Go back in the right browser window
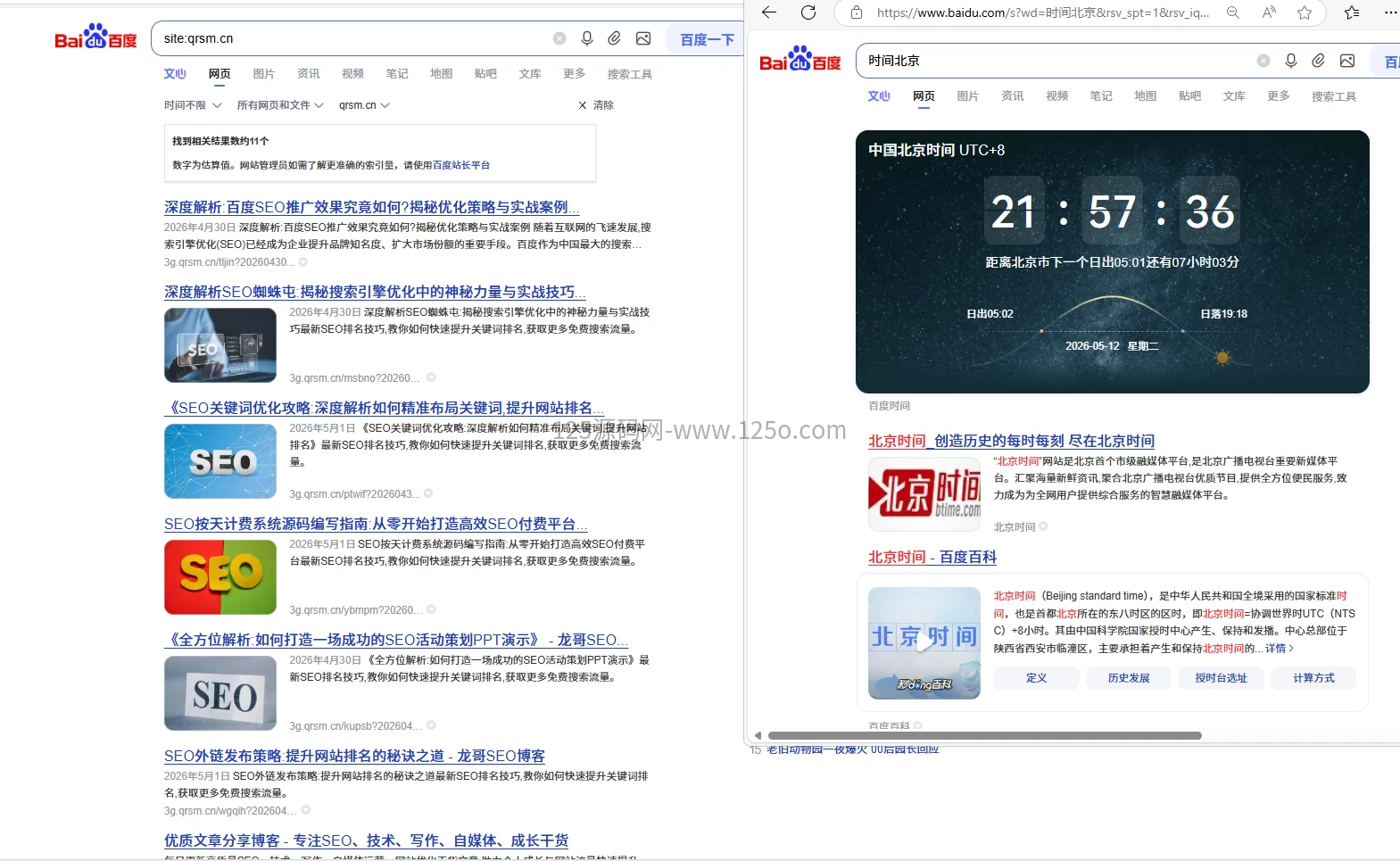This screenshot has width=1400, height=861. pos(769,12)
